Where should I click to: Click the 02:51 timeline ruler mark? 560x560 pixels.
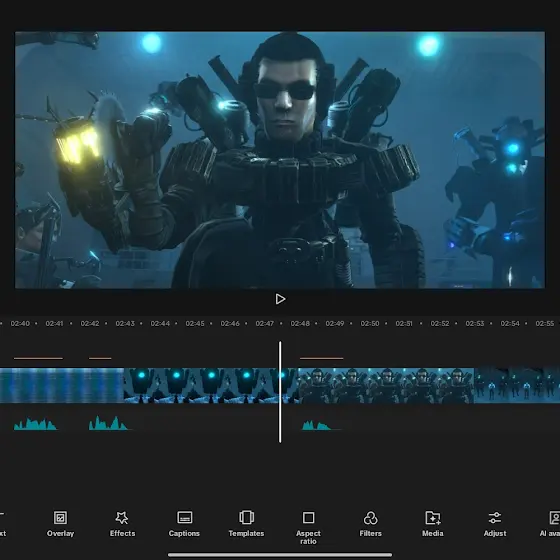(x=404, y=324)
